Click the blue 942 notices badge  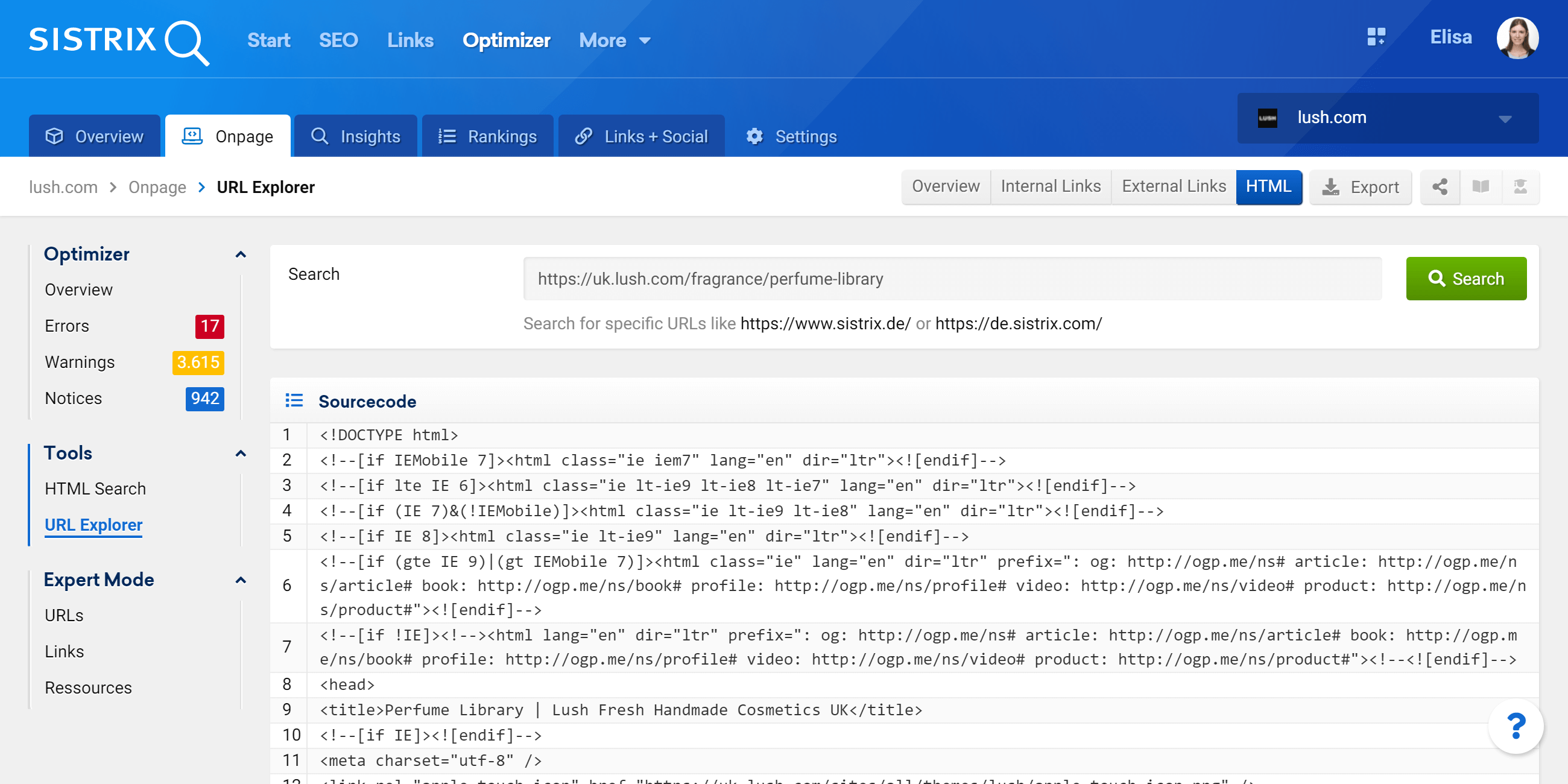[x=204, y=398]
